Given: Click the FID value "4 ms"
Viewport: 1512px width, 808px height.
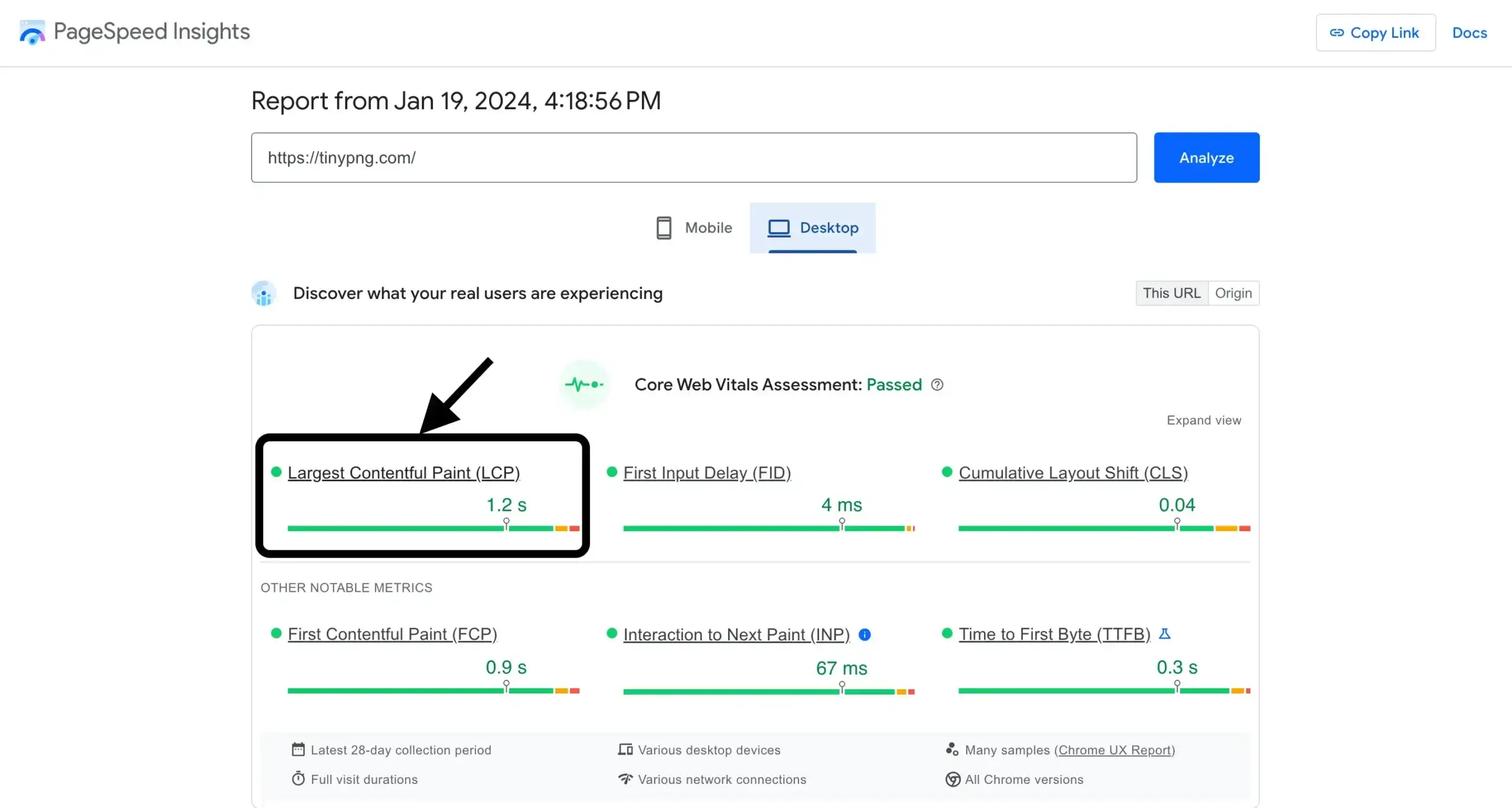Looking at the screenshot, I should 842,505.
